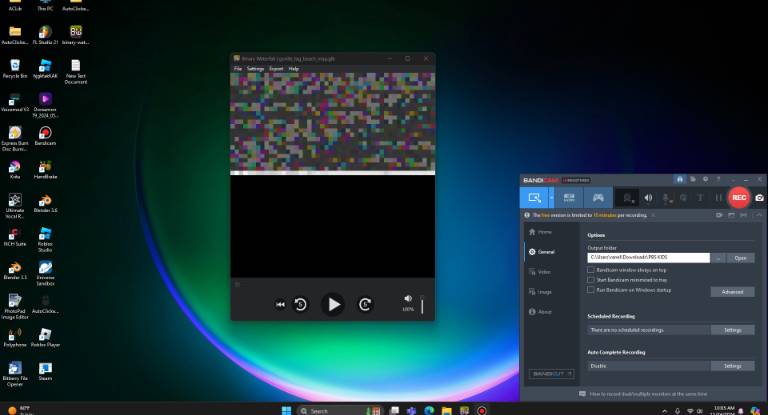Image resolution: width=768 pixels, height=415 pixels.
Task: Select New Text Document desktop icon
Action: click(75, 72)
